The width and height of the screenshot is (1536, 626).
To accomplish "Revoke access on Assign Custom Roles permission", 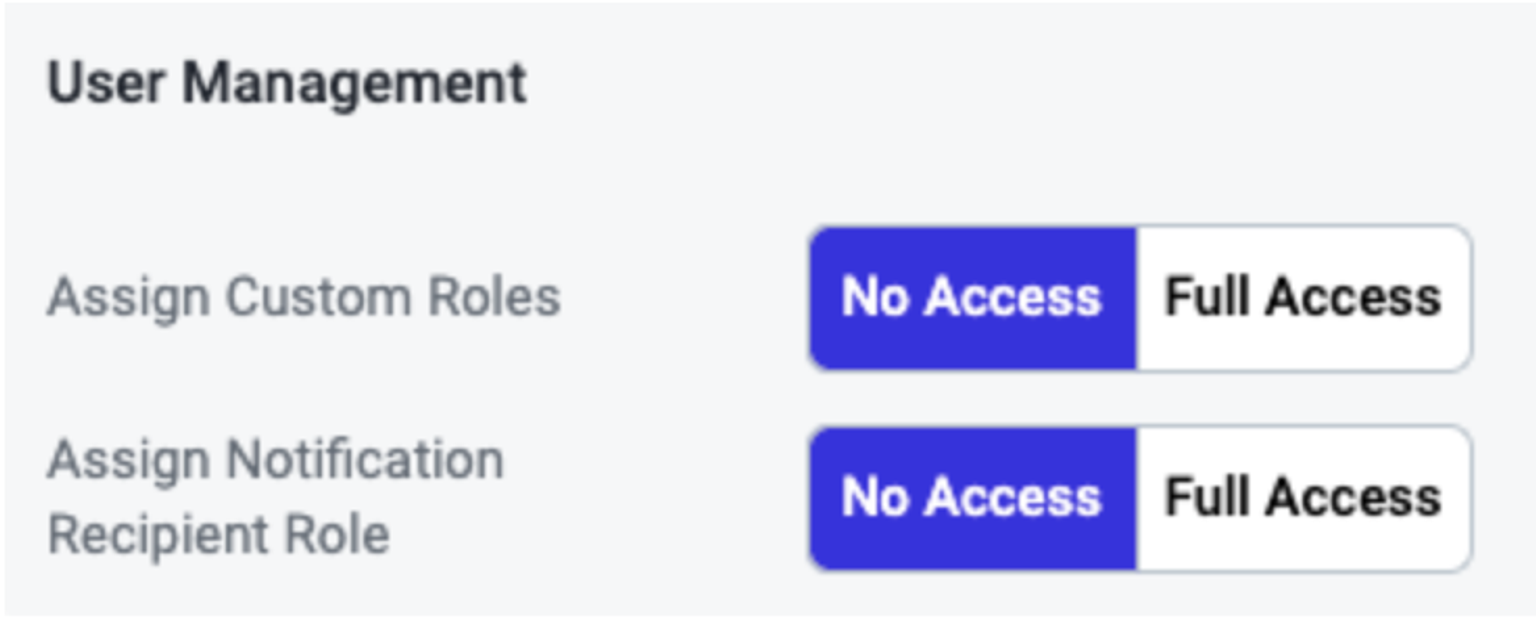I will 972,298.
